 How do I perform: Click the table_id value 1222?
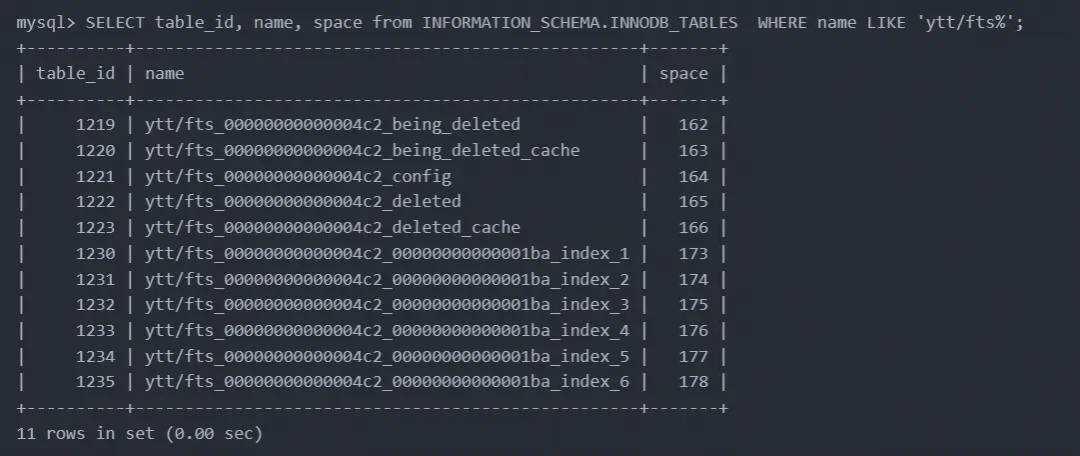[x=96, y=202]
